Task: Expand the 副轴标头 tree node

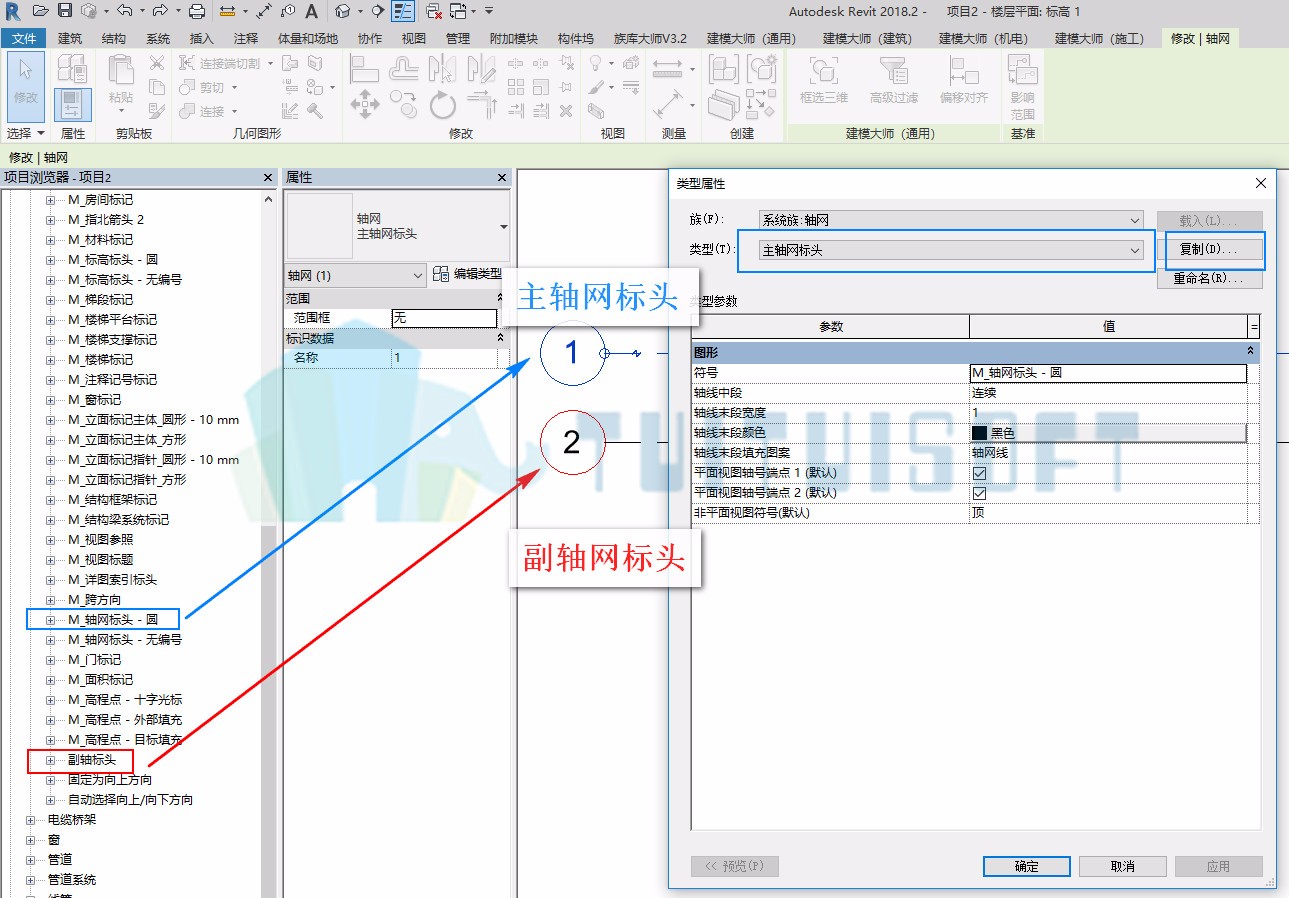Action: (x=51, y=760)
